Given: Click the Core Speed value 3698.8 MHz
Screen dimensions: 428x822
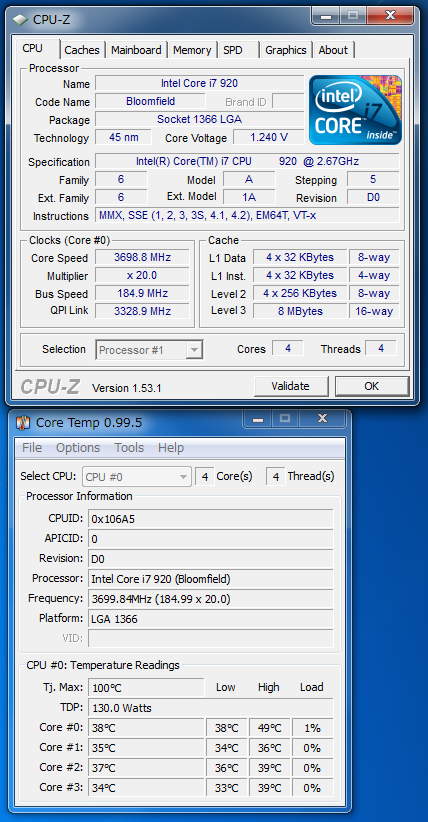Looking at the screenshot, I should tap(142, 257).
